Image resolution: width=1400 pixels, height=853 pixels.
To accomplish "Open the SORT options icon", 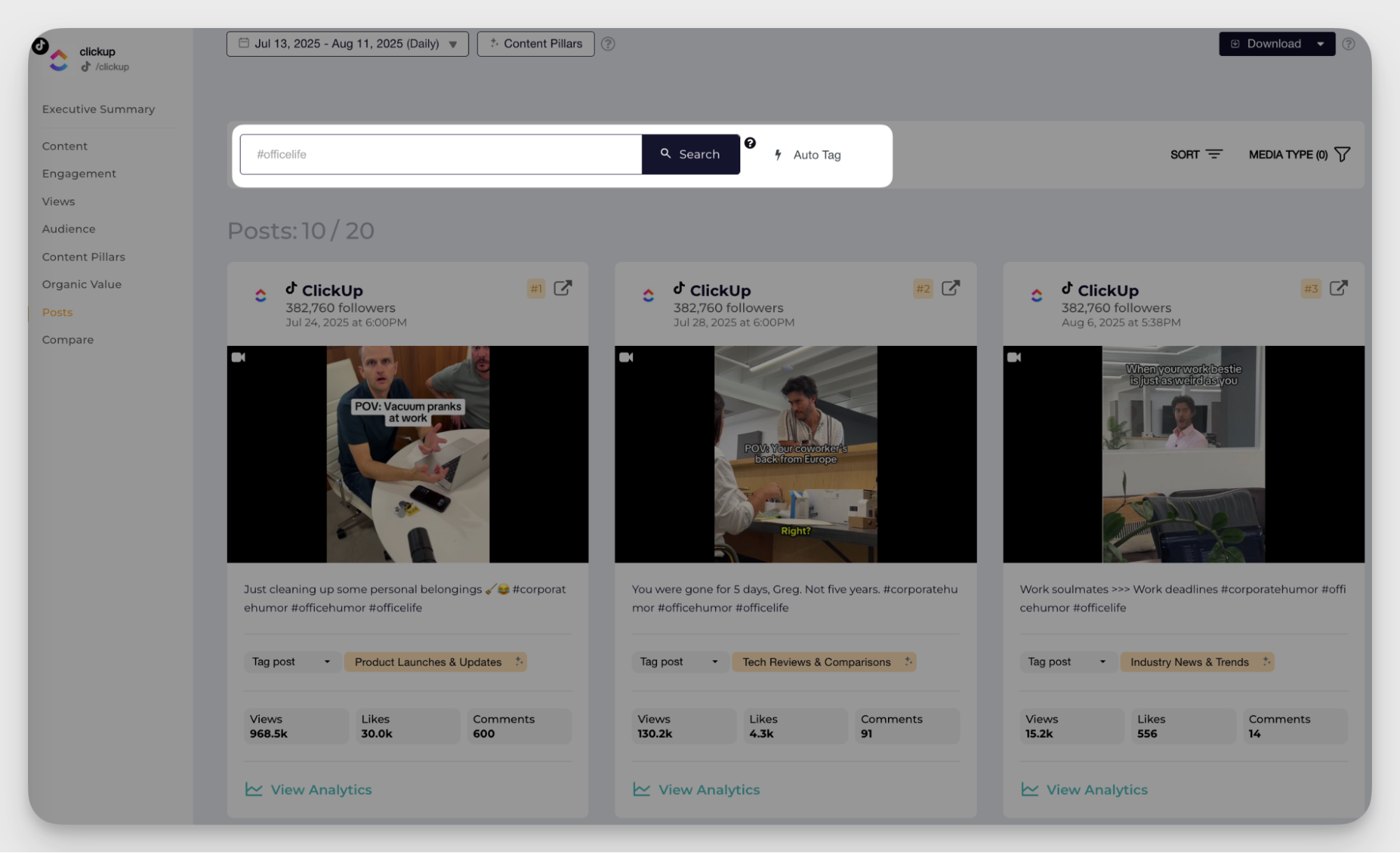I will 1214,155.
